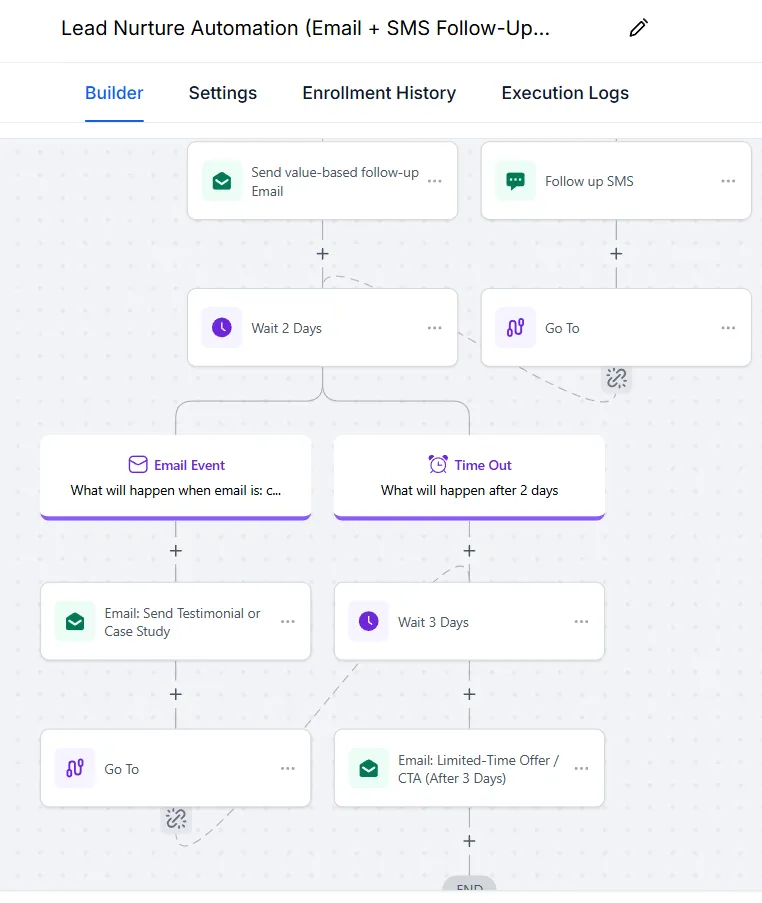Click the email icon on the Limited-Time Offer step

pos(368,769)
